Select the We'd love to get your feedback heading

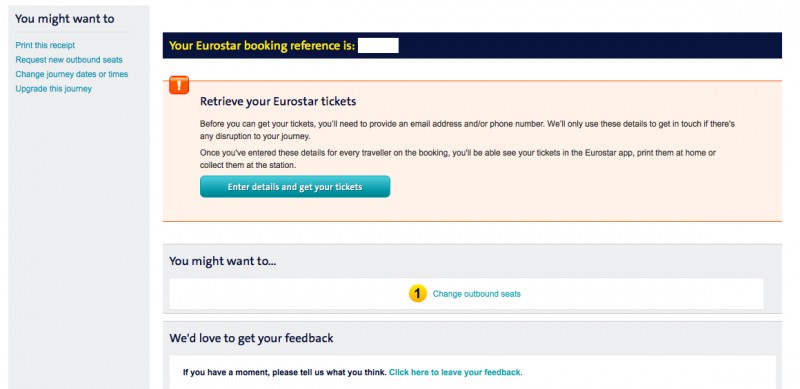251,337
